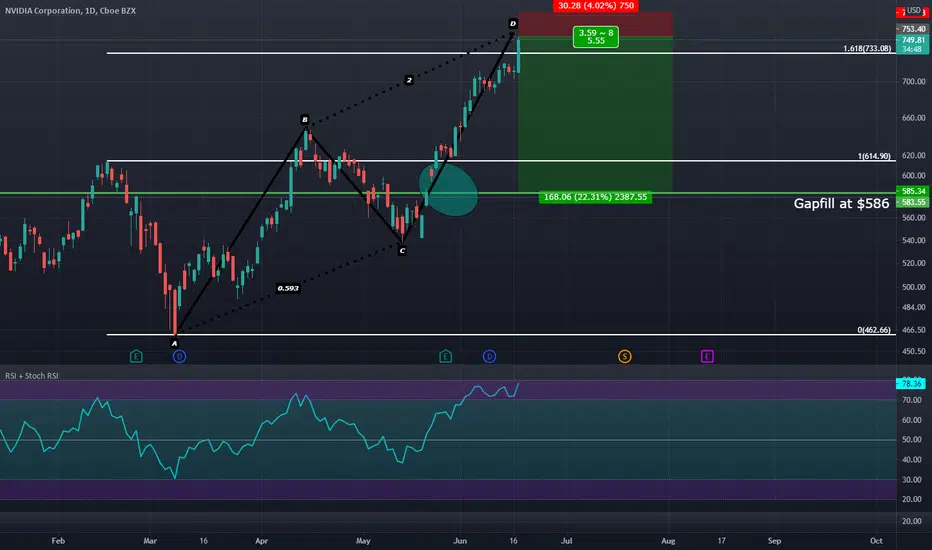Click the 1(614.90) Fibonacci level label
The width and height of the screenshot is (932, 550).
point(874,156)
